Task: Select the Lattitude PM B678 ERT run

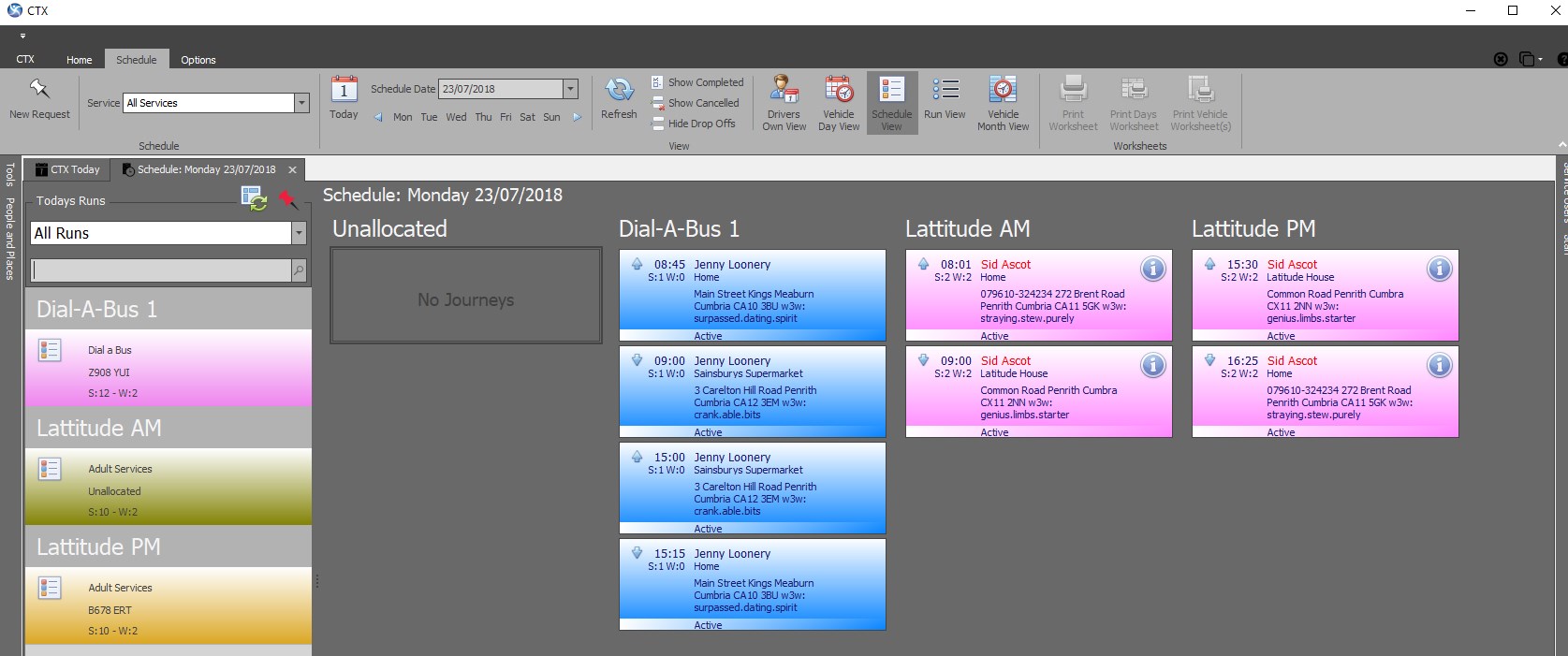Action: (x=168, y=605)
